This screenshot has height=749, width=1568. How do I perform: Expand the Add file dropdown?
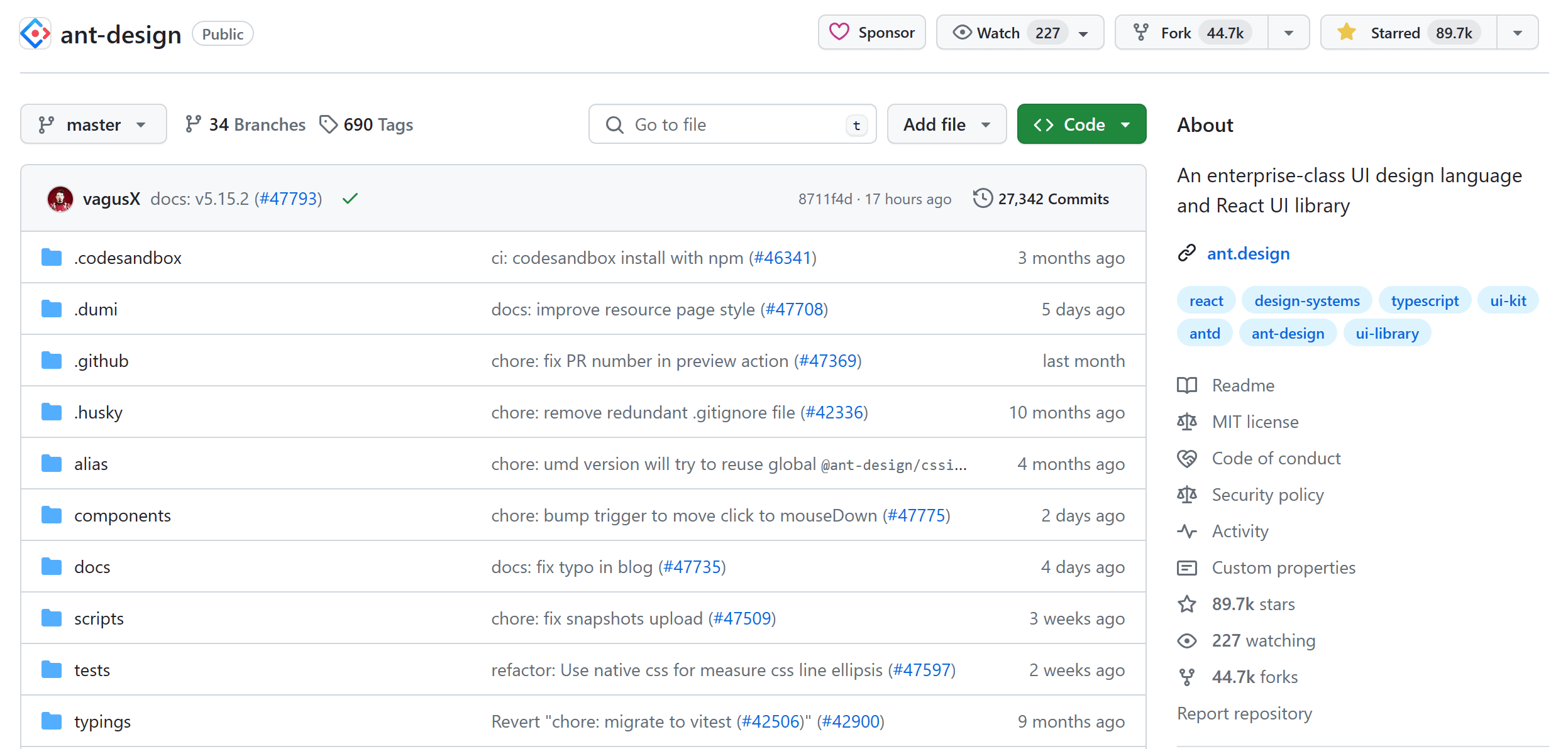point(946,124)
